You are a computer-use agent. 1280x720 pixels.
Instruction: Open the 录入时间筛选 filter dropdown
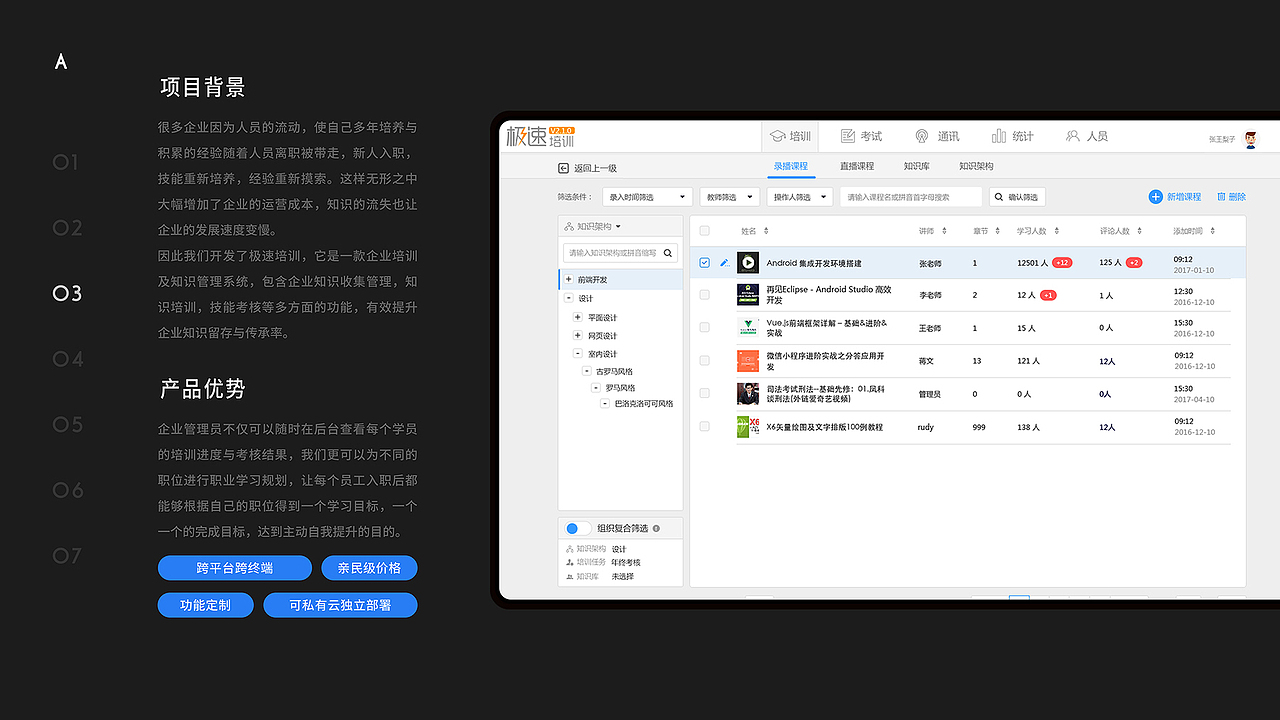[x=647, y=196]
